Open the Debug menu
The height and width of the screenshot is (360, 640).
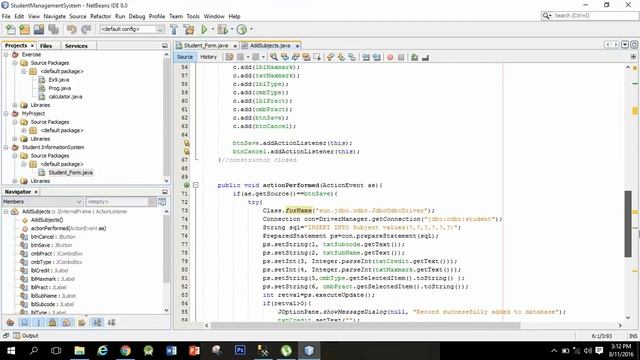(137, 16)
